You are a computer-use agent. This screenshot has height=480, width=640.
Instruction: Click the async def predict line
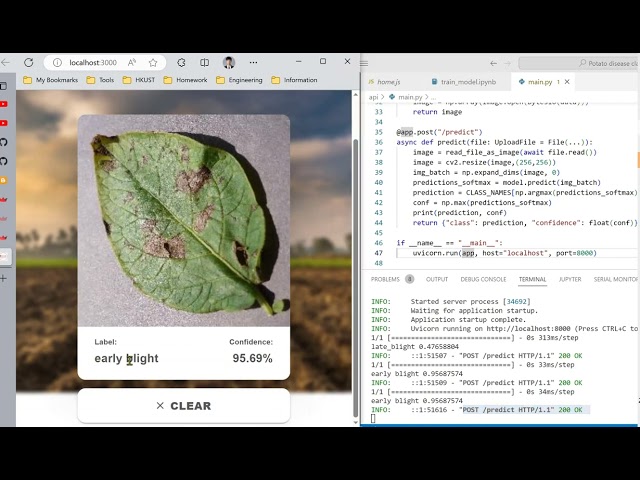click(494, 142)
